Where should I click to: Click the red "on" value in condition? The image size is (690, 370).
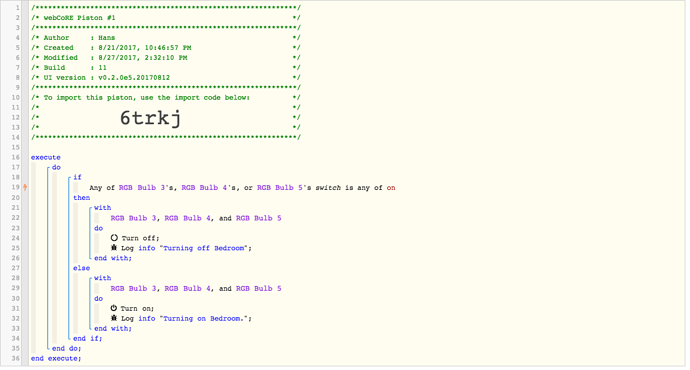(391, 188)
